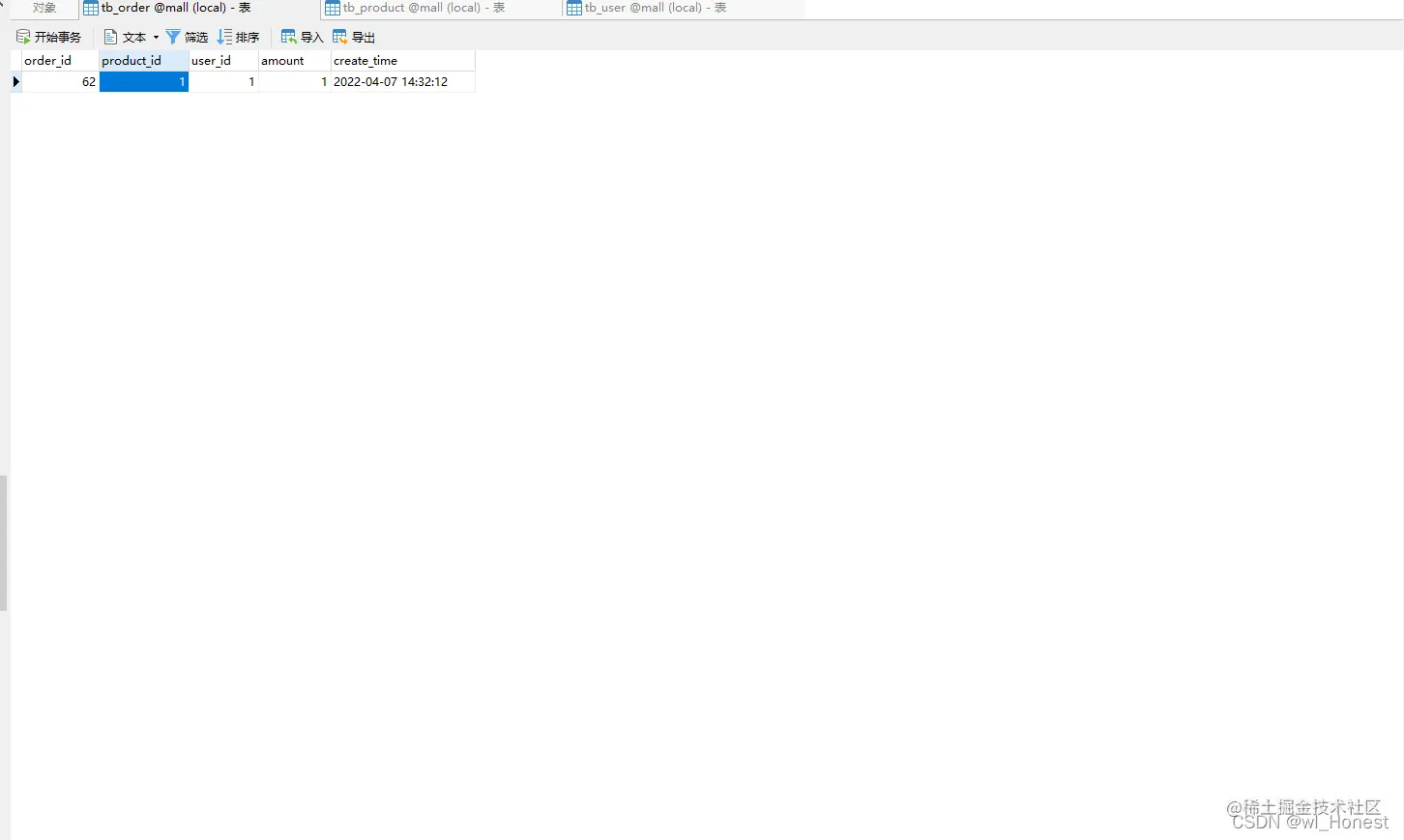
Task: Click the user_id column header
Action: pyautogui.click(x=223, y=60)
